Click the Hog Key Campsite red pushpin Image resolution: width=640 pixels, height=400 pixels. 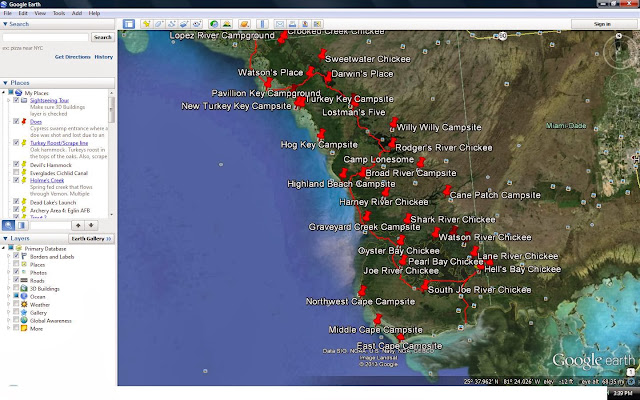[x=322, y=134]
